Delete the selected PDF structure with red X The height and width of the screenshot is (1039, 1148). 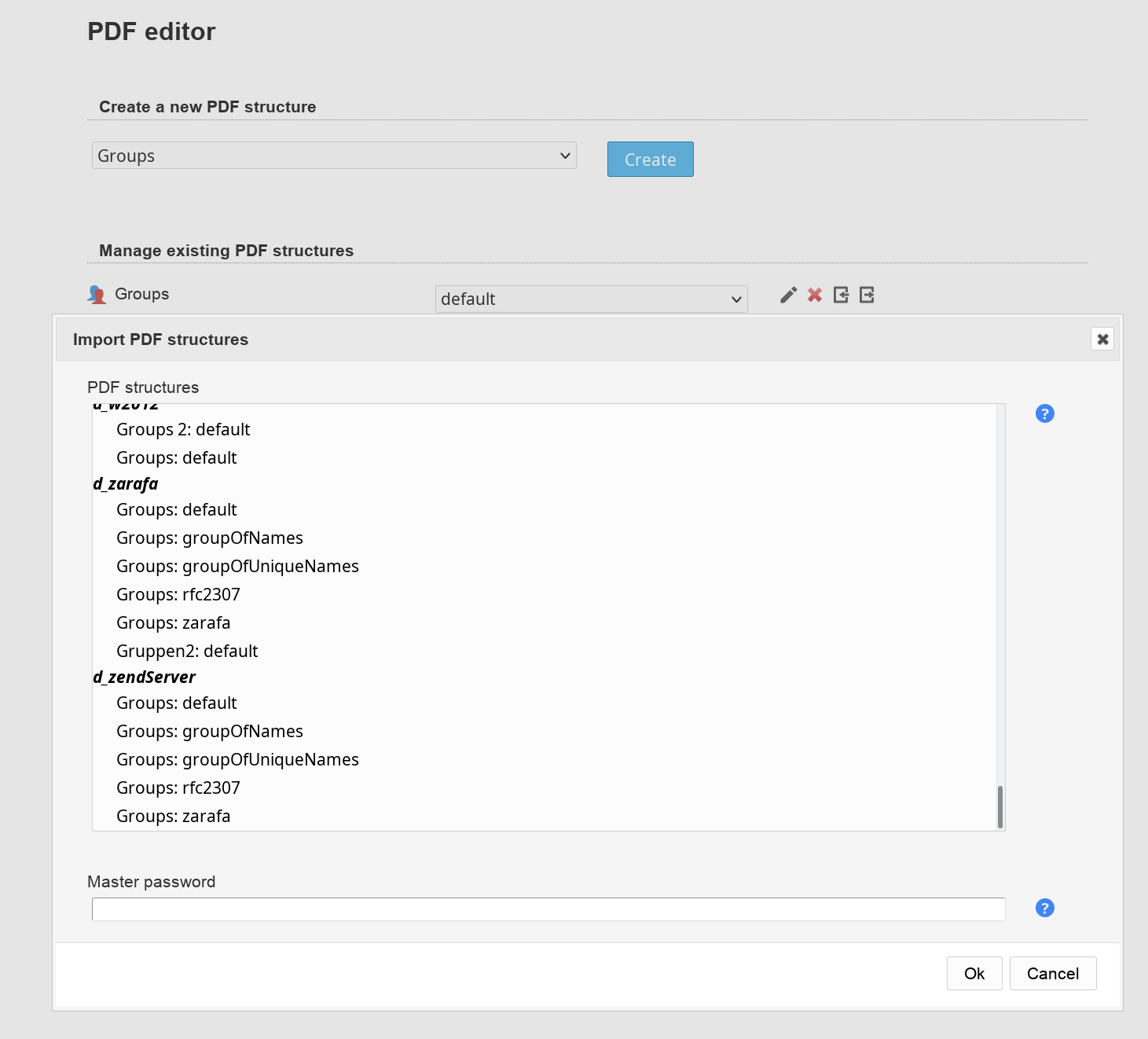pyautogui.click(x=815, y=295)
